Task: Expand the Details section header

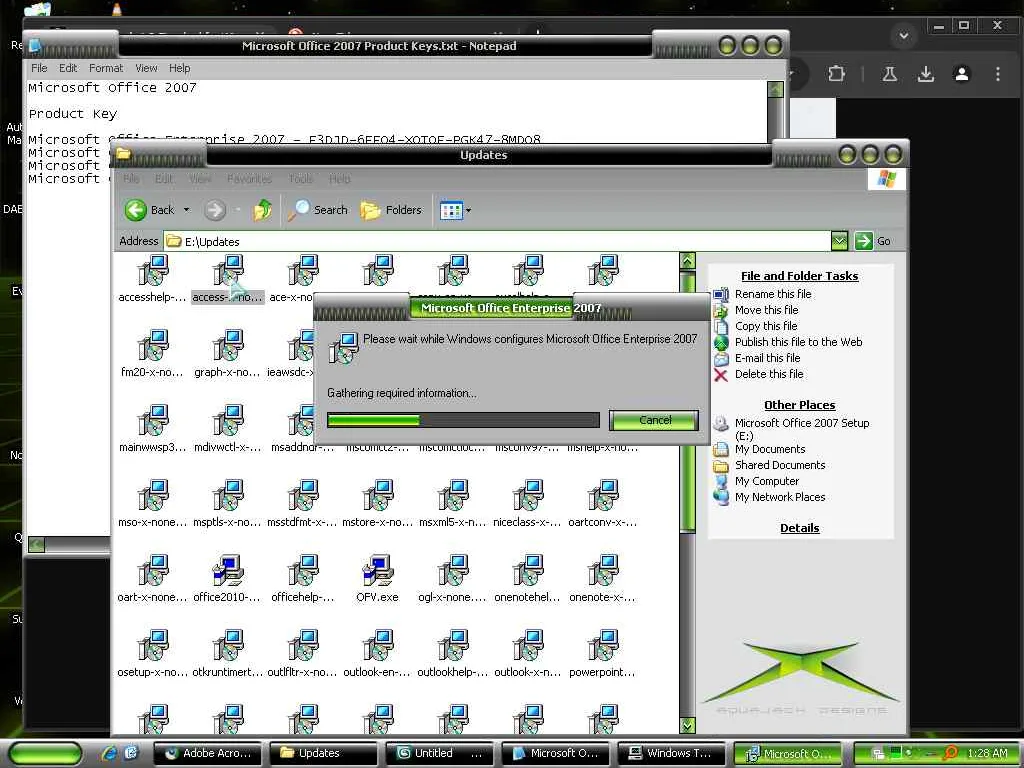Action: (x=799, y=528)
